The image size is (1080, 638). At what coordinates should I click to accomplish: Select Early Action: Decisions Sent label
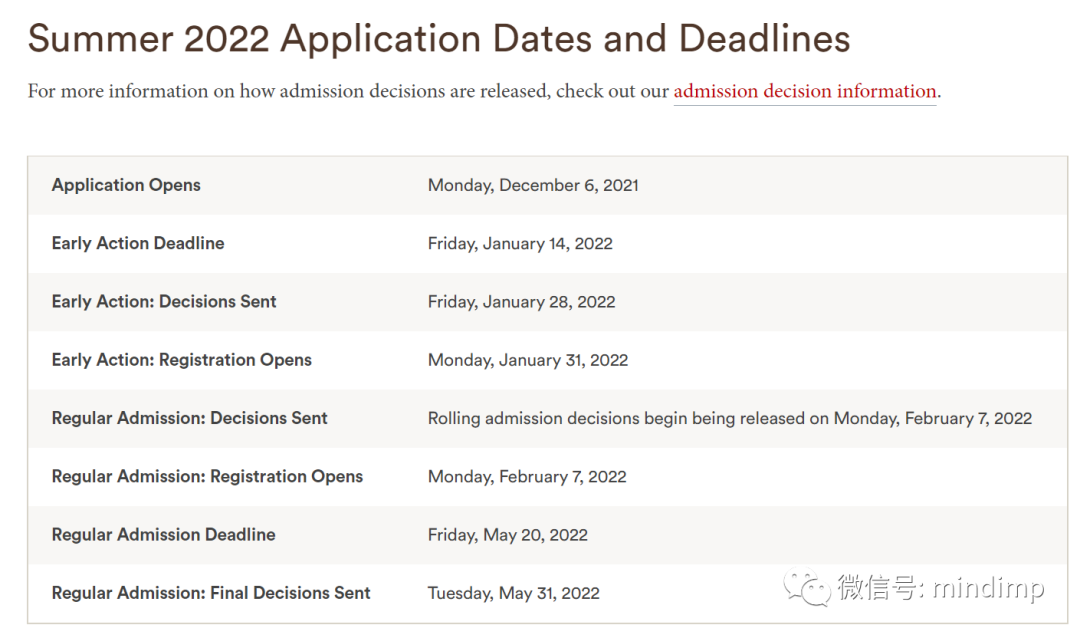pyautogui.click(x=164, y=302)
